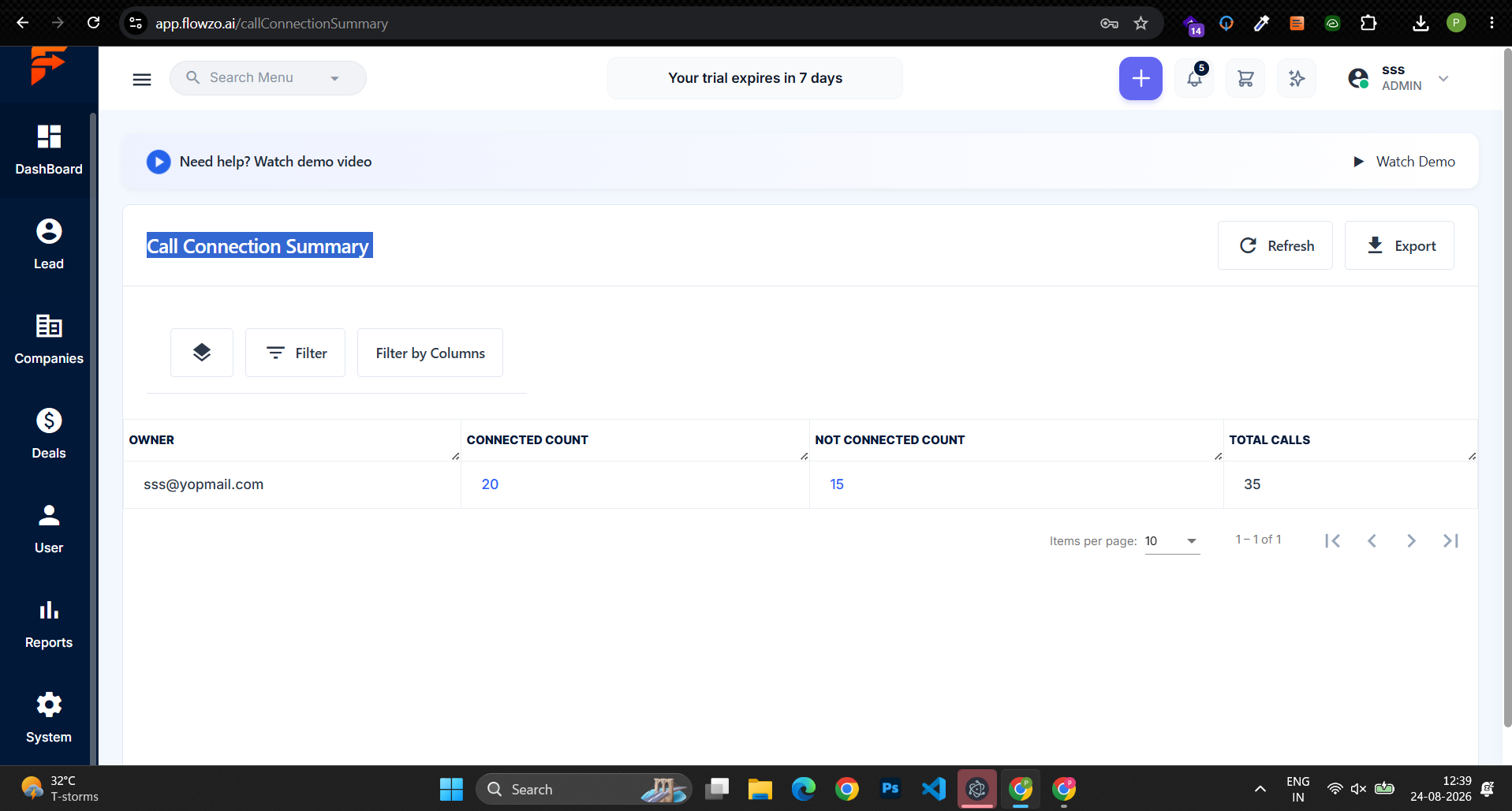Open browser downloads icon

click(x=1421, y=23)
